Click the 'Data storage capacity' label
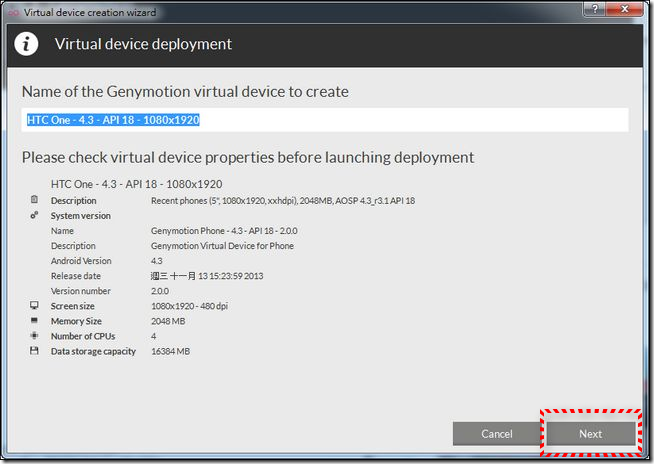Screen dimensions: 654x464 point(93,351)
